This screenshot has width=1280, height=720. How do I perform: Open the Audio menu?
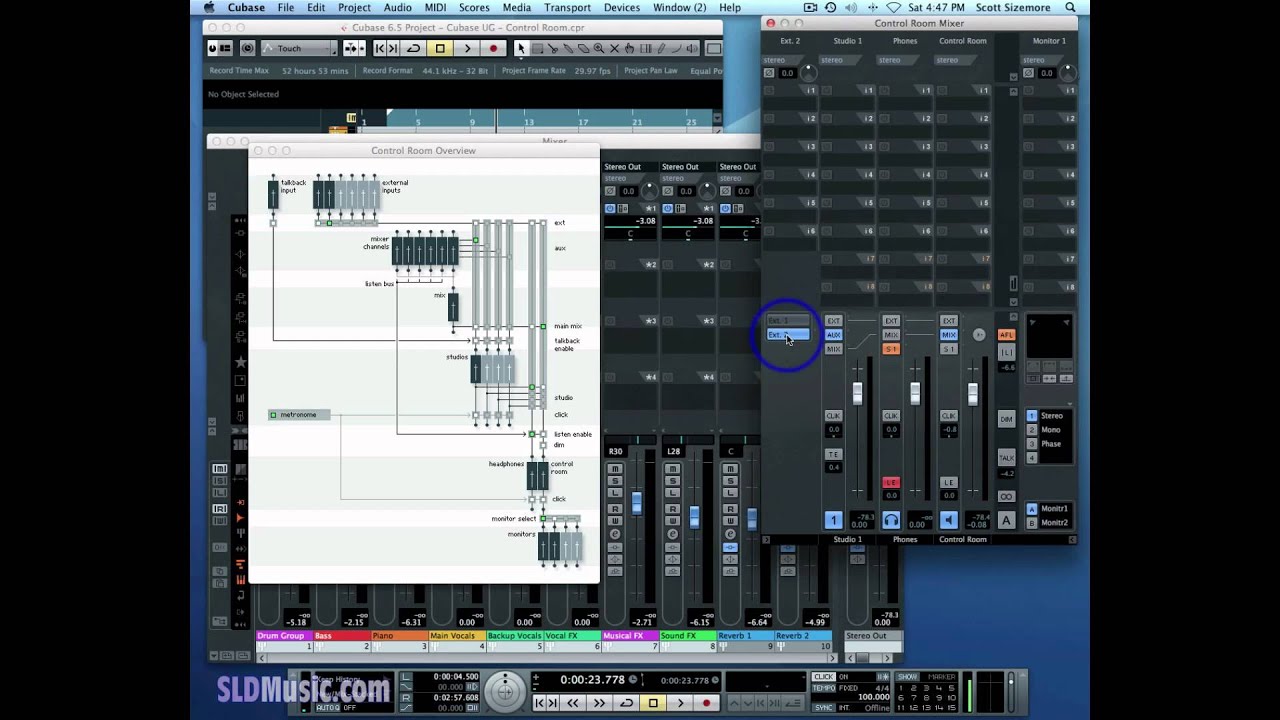click(x=397, y=7)
